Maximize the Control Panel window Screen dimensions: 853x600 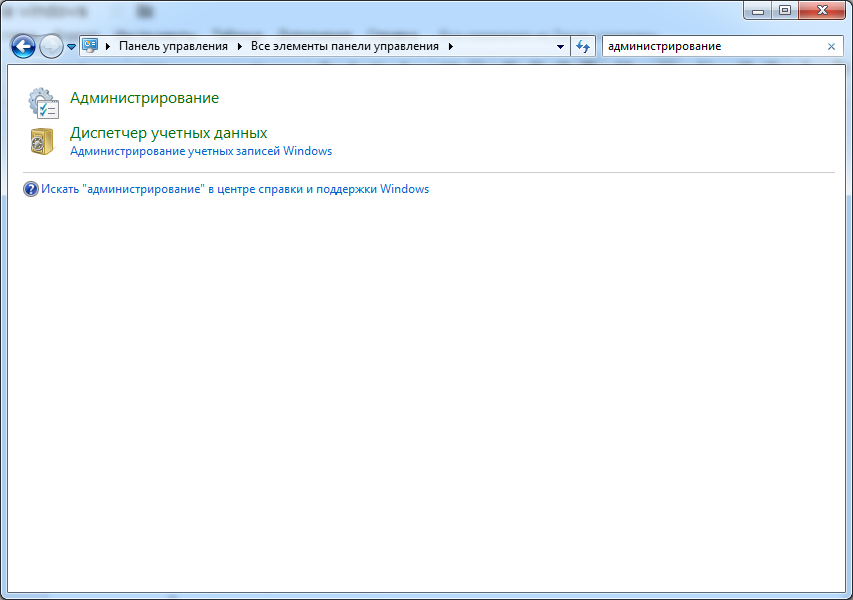(785, 10)
